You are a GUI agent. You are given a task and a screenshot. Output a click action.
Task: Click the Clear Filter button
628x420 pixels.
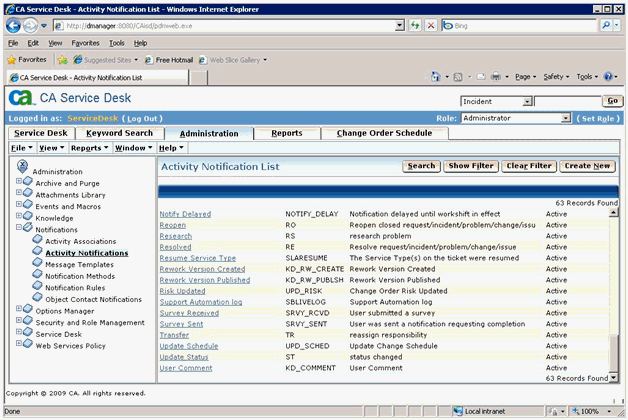click(x=529, y=166)
